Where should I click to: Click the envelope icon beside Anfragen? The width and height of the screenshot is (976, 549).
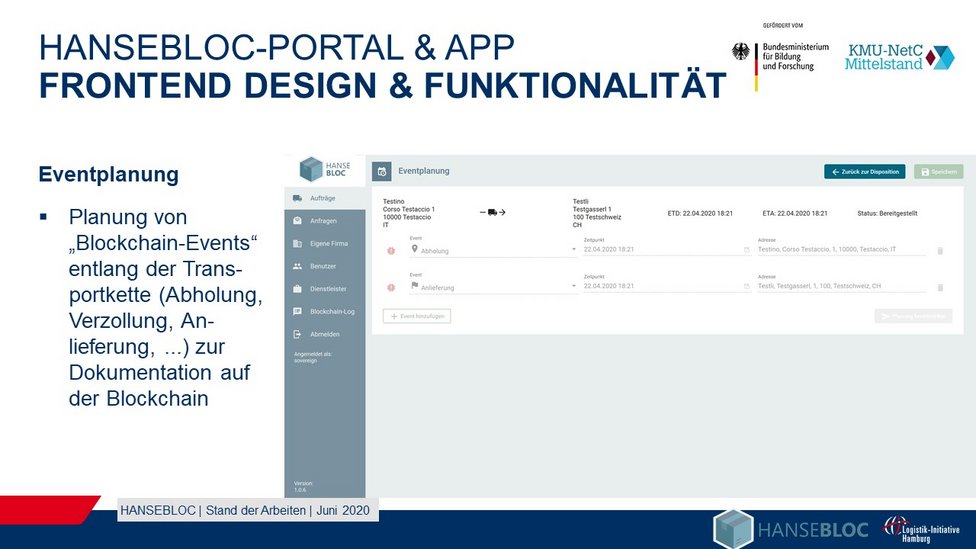[298, 220]
